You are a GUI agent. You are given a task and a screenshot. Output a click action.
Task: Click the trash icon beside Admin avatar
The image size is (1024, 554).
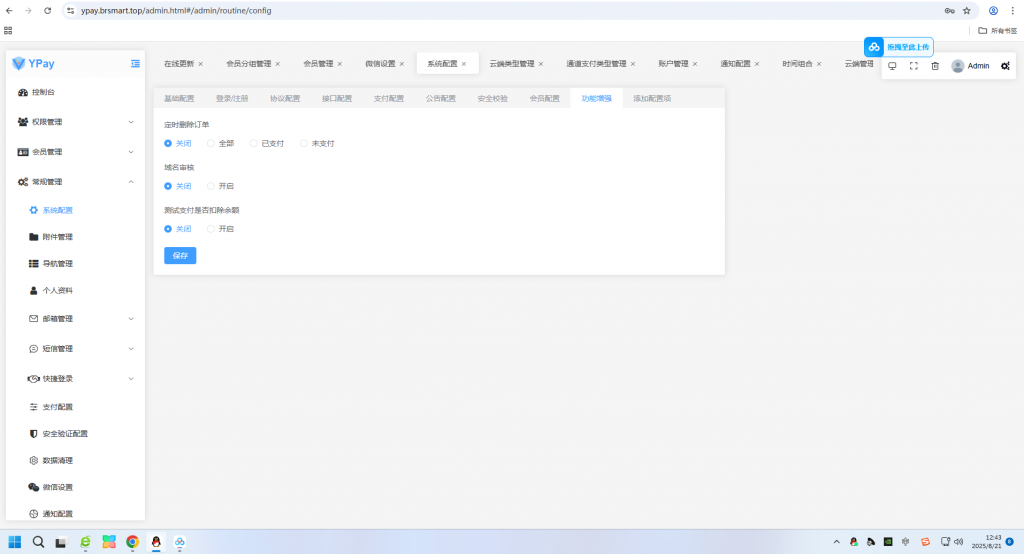[x=935, y=66]
